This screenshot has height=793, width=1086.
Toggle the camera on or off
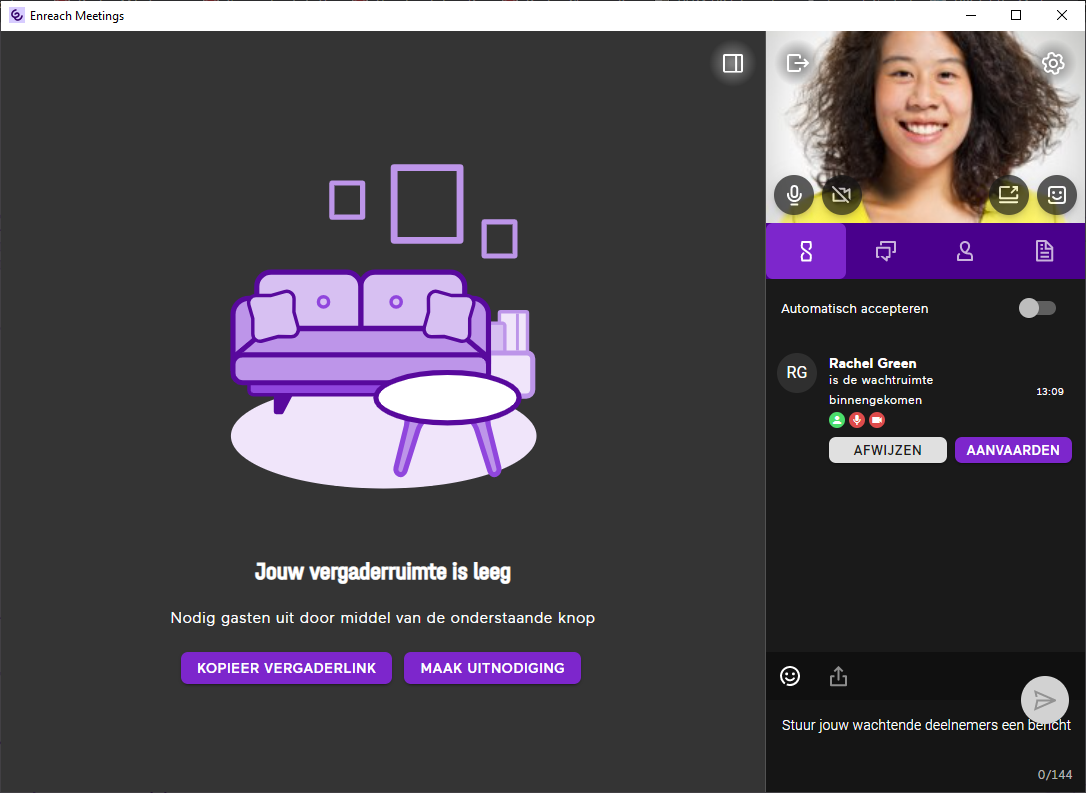tap(841, 195)
